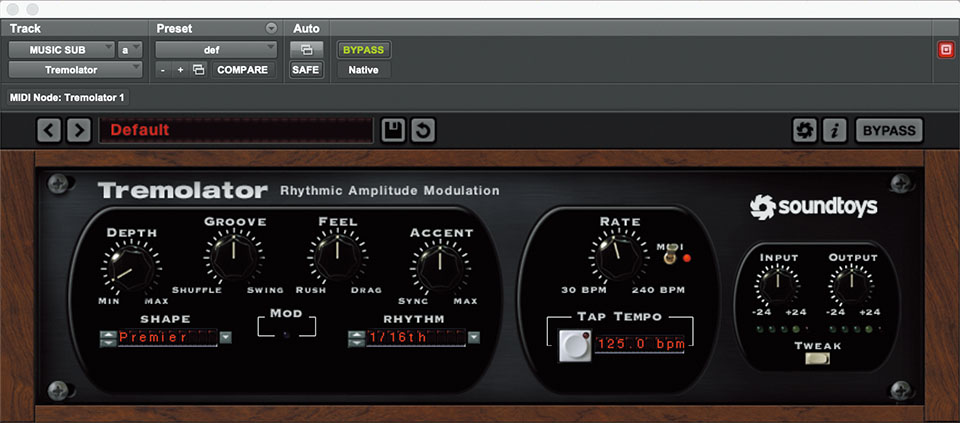This screenshot has height=423, width=960.
Task: Click the Premier shape display
Action: click(168, 337)
